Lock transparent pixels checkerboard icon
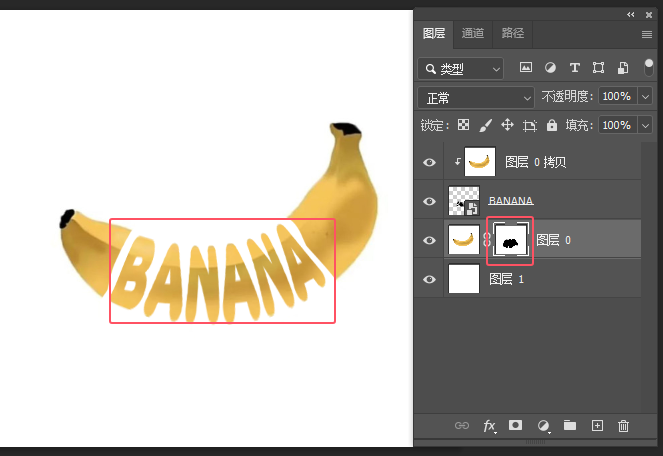Screen dimensions: 663x456 click(x=463, y=125)
